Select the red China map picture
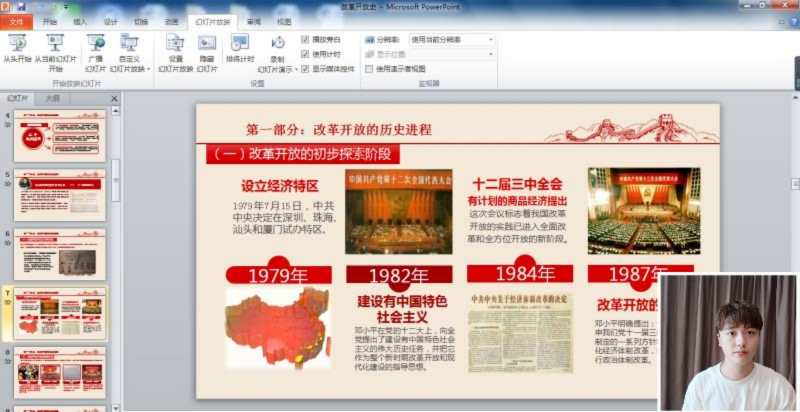The height and width of the screenshot is (412, 800). pyautogui.click(x=278, y=327)
